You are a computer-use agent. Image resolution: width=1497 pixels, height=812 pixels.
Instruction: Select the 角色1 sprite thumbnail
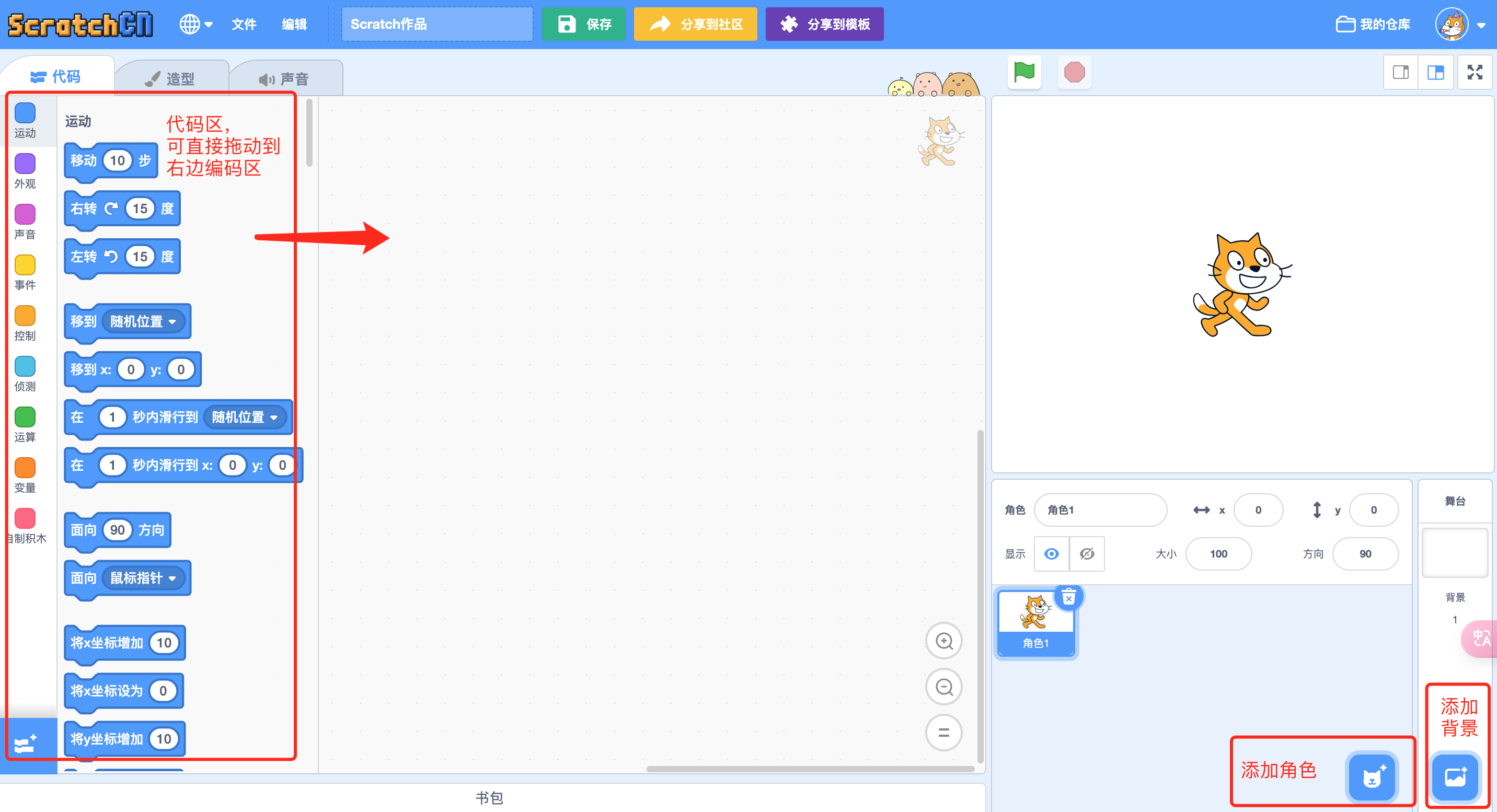point(1035,624)
